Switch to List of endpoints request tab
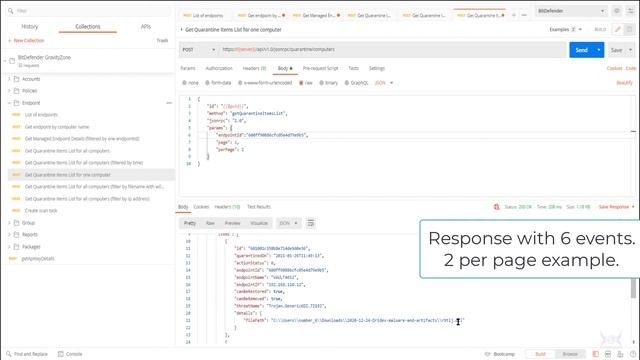640x360 pixels. pyautogui.click(x=204, y=16)
